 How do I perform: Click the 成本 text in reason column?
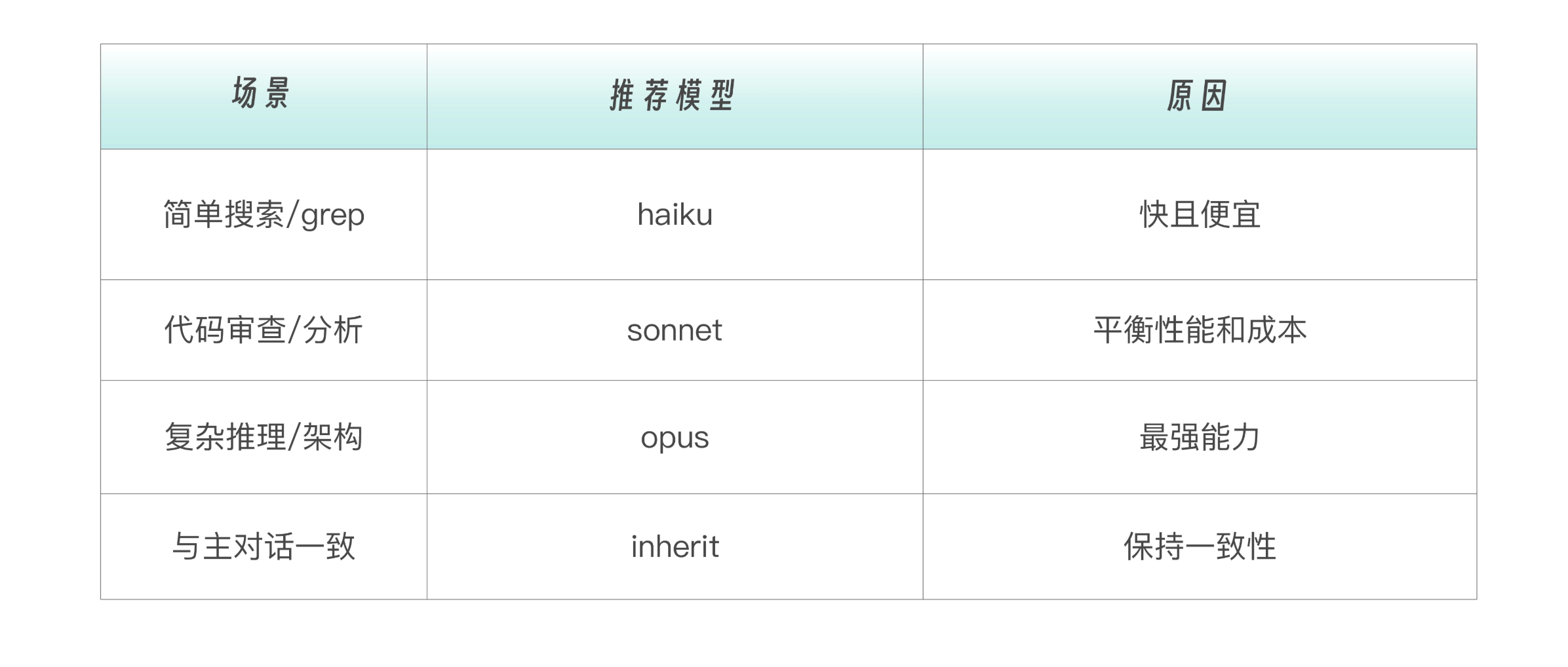click(1276, 330)
